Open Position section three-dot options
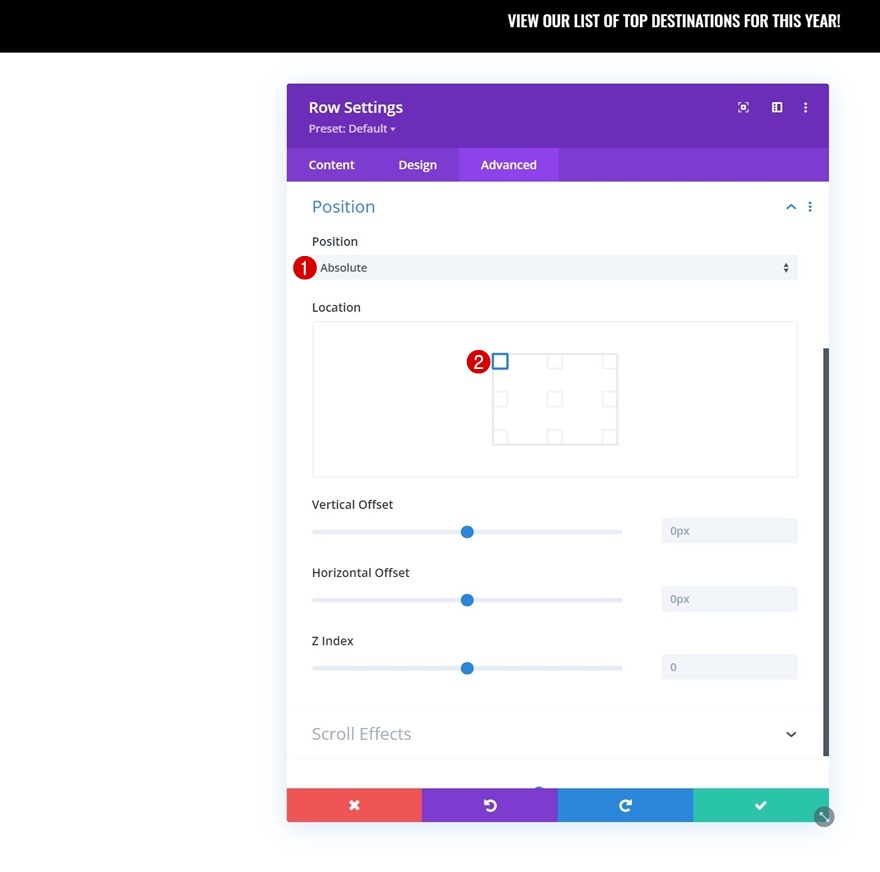This screenshot has height=872, width=880. click(810, 207)
